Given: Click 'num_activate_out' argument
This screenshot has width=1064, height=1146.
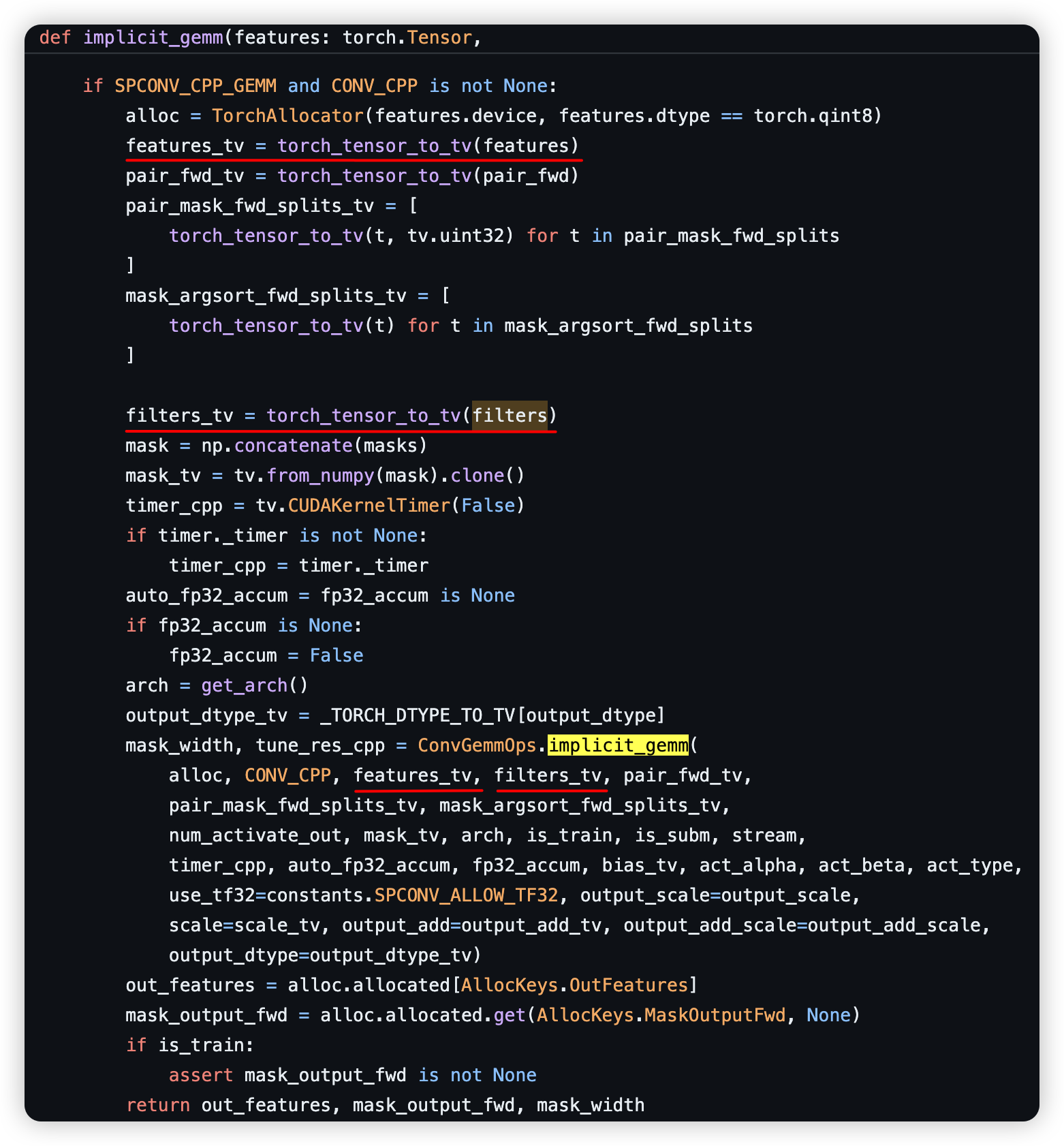Looking at the screenshot, I should (x=255, y=835).
